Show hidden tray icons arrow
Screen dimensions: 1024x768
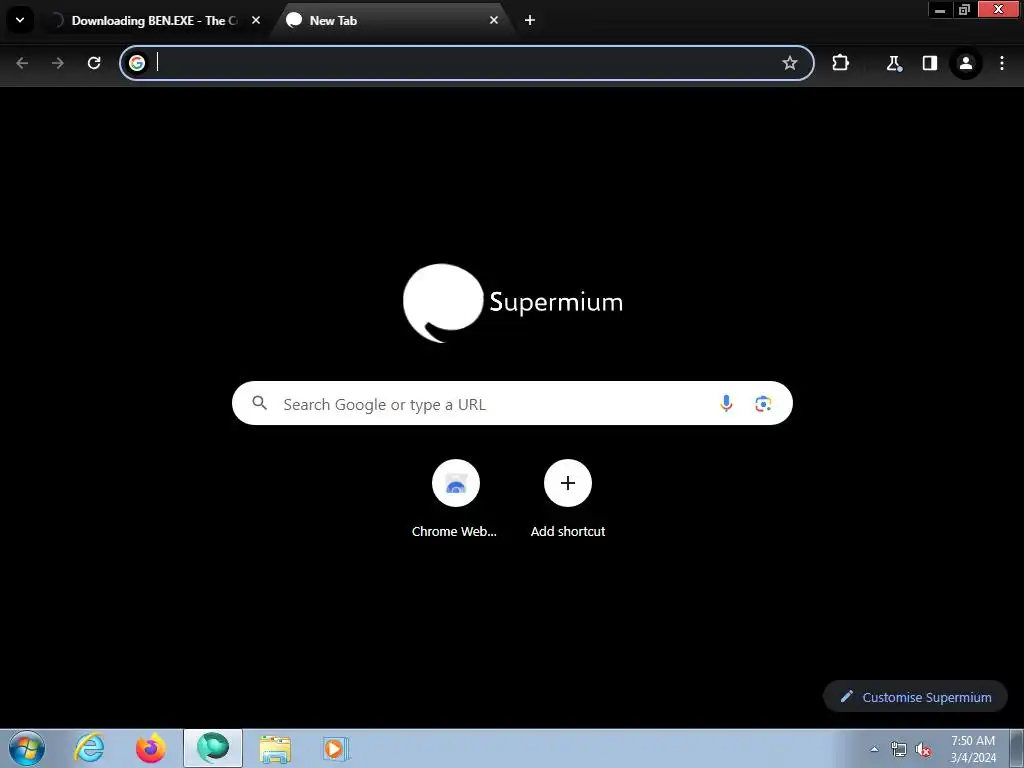(x=874, y=749)
